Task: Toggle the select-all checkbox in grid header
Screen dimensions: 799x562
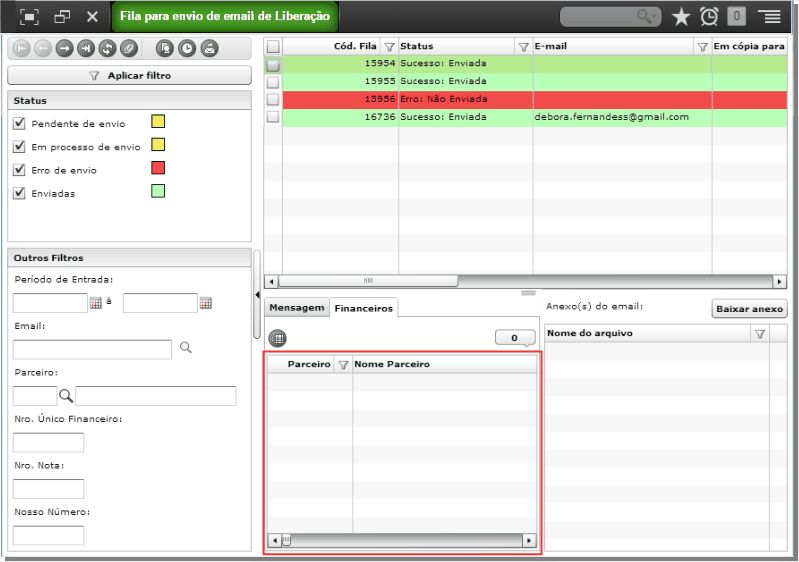Action: point(273,46)
